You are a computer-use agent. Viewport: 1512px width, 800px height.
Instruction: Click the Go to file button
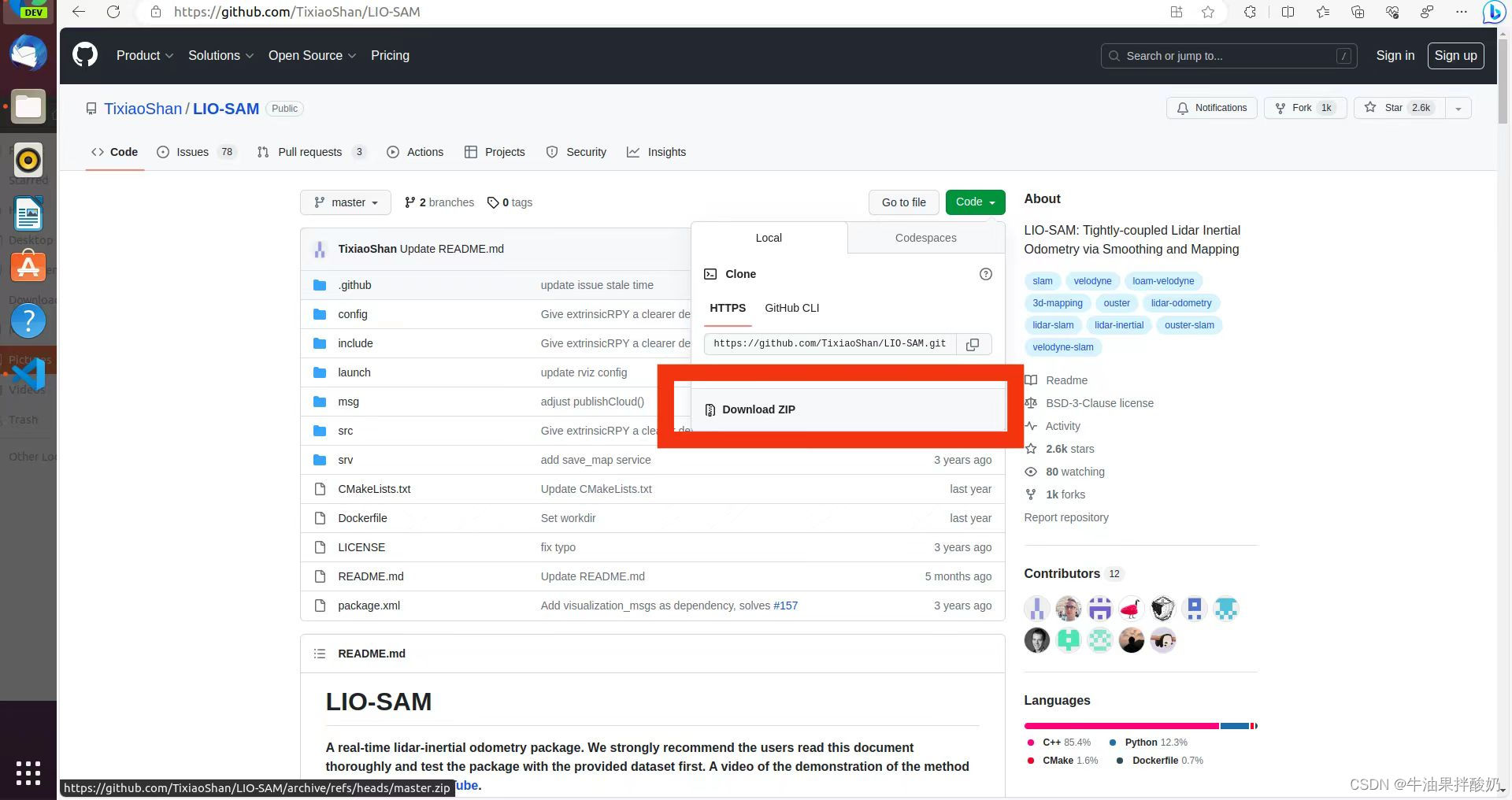903,202
